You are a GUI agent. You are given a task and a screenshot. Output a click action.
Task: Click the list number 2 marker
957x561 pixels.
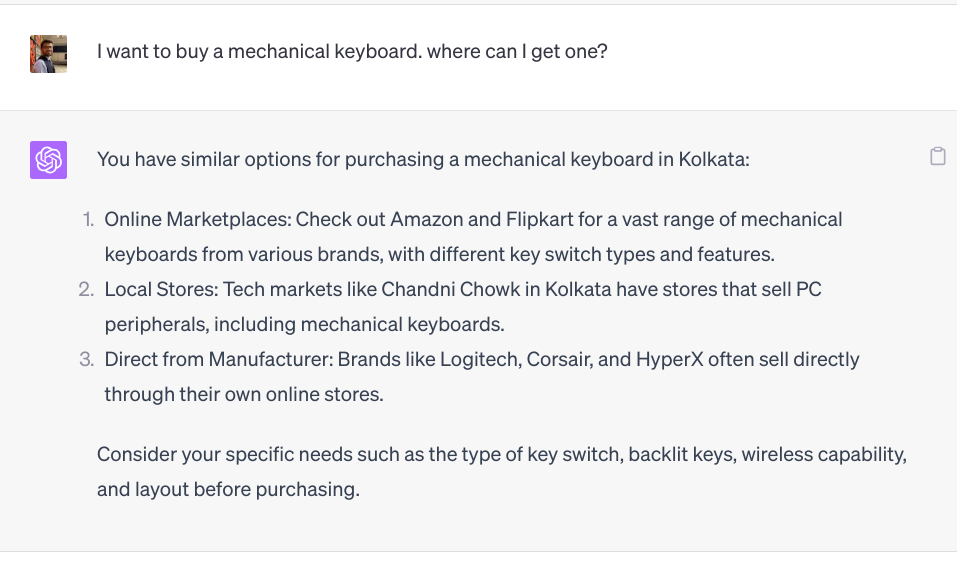tap(87, 289)
